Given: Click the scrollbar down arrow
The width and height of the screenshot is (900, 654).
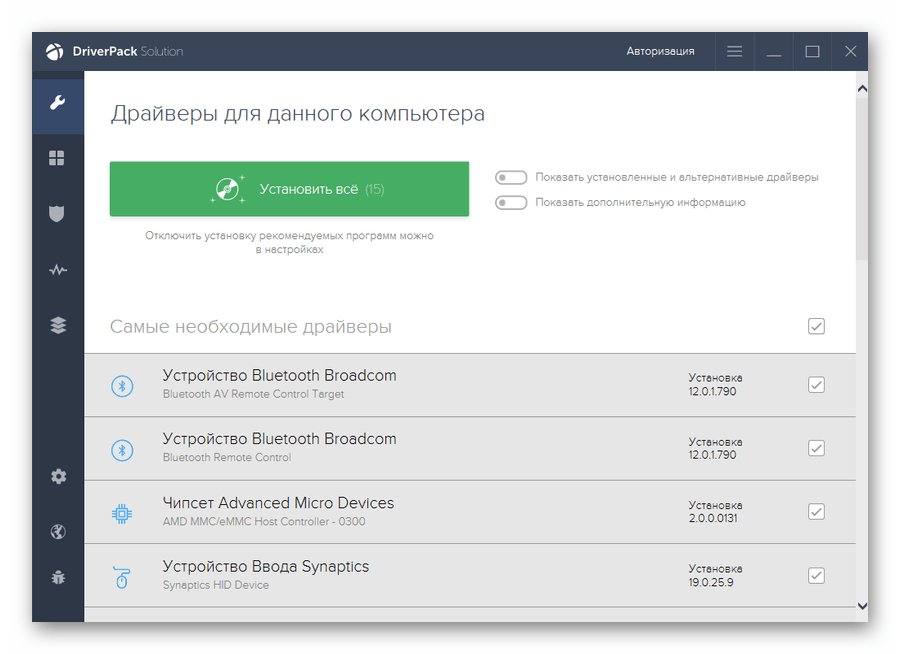Looking at the screenshot, I should (862, 605).
